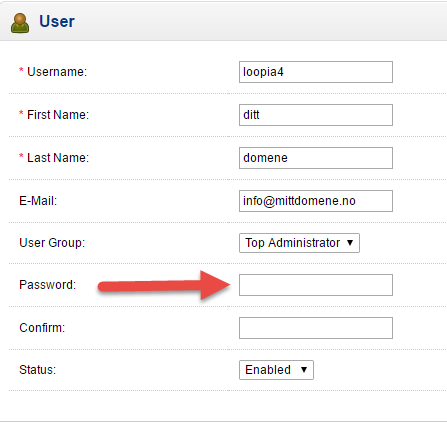Focus the Username field containing loopia4
The height and width of the screenshot is (432, 447).
(316, 72)
